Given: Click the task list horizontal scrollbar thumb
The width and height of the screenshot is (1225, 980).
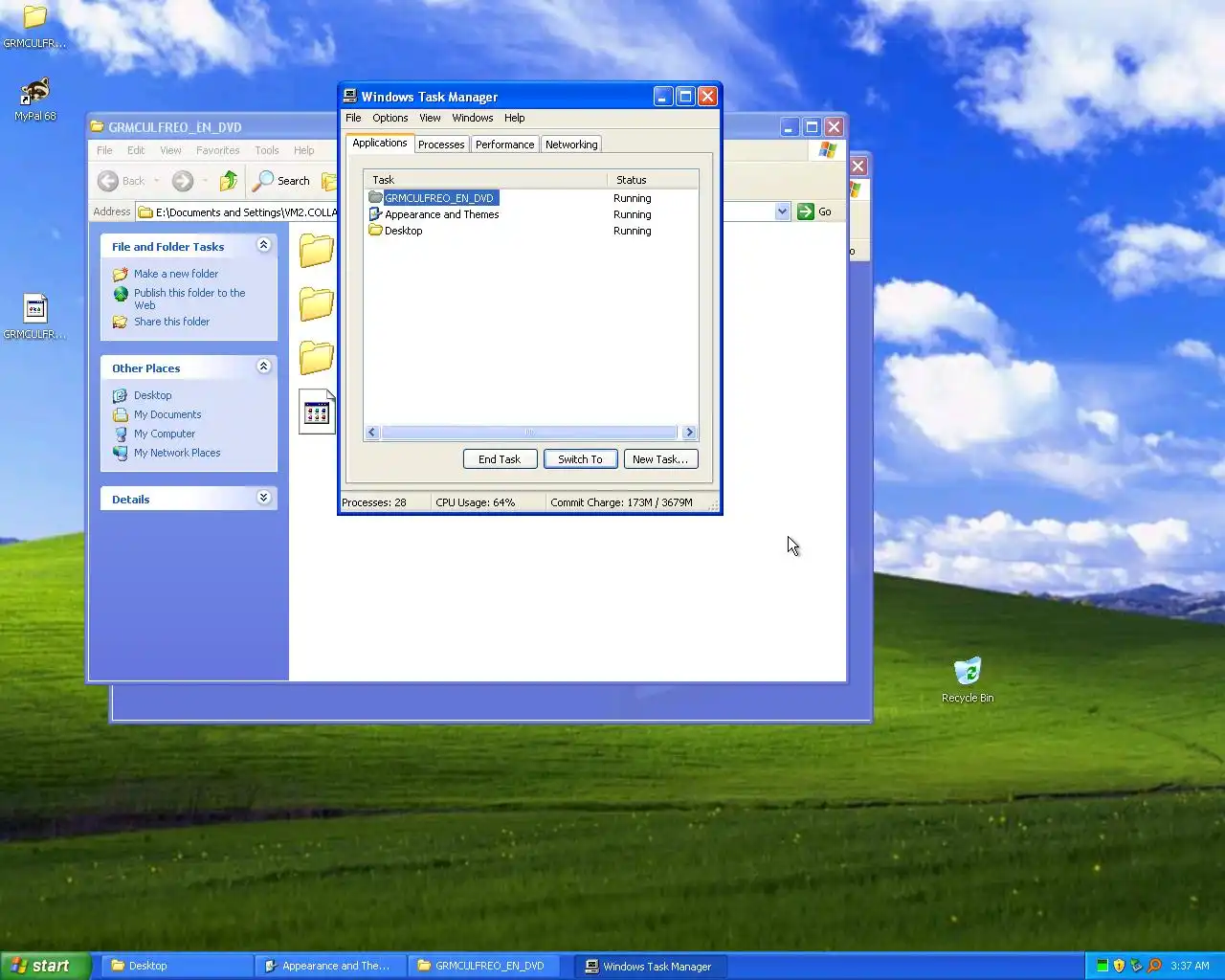Looking at the screenshot, I should [529, 433].
